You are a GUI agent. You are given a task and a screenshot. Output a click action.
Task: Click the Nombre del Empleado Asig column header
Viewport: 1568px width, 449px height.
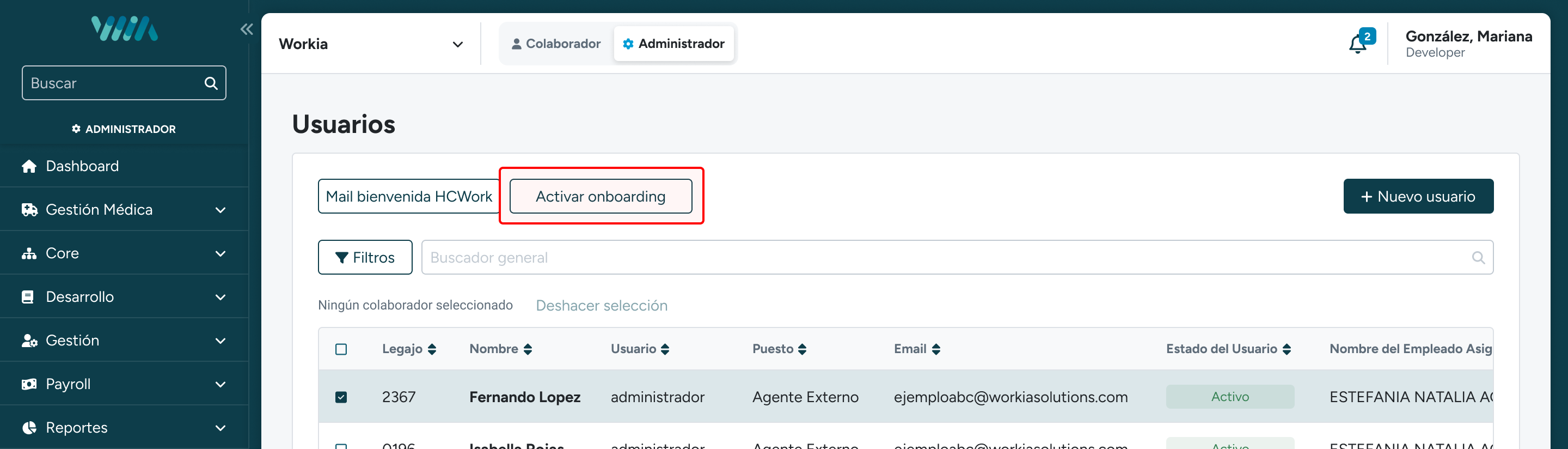pos(1410,349)
